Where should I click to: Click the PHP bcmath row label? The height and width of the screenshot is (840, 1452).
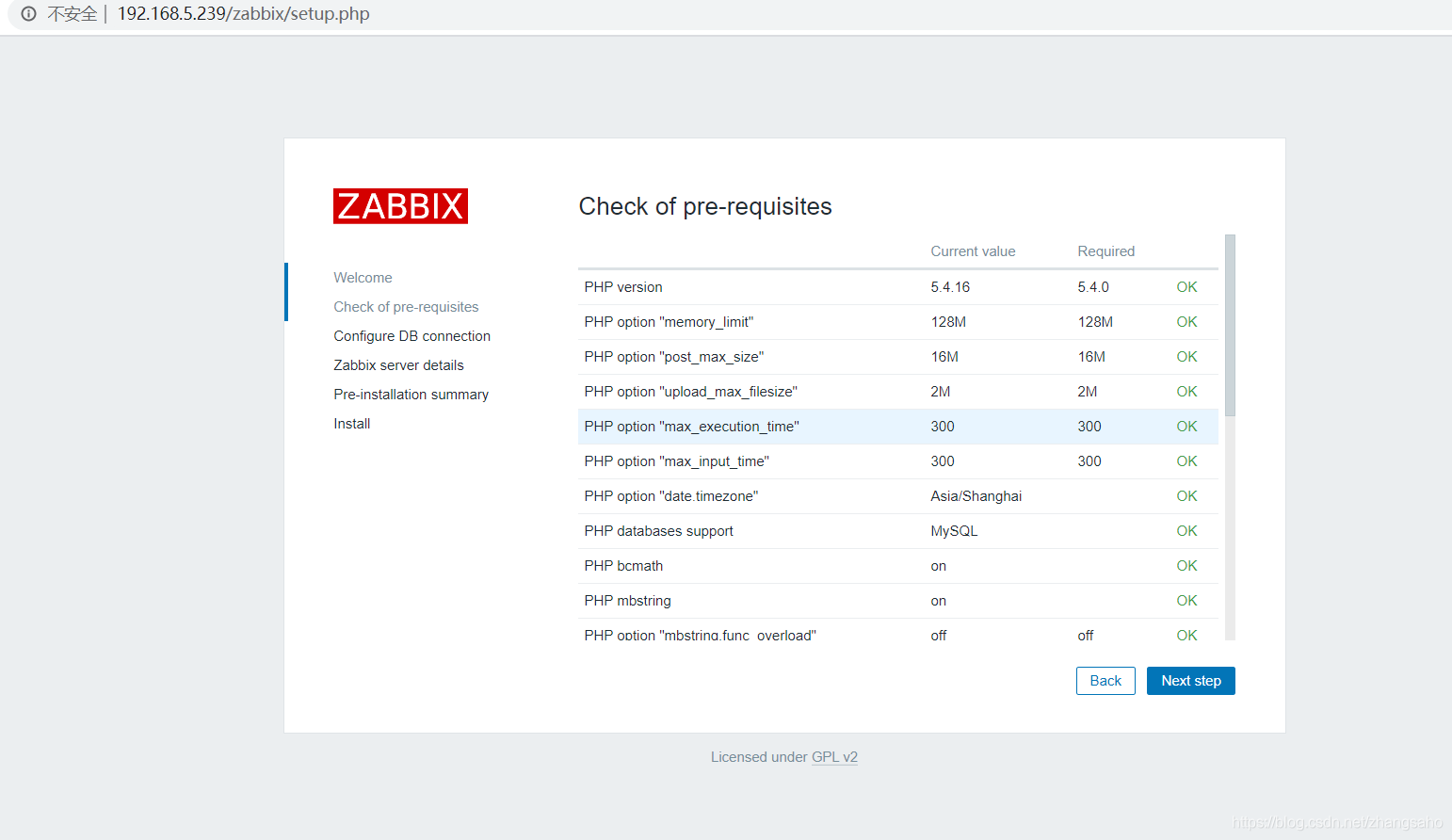pyautogui.click(x=623, y=566)
